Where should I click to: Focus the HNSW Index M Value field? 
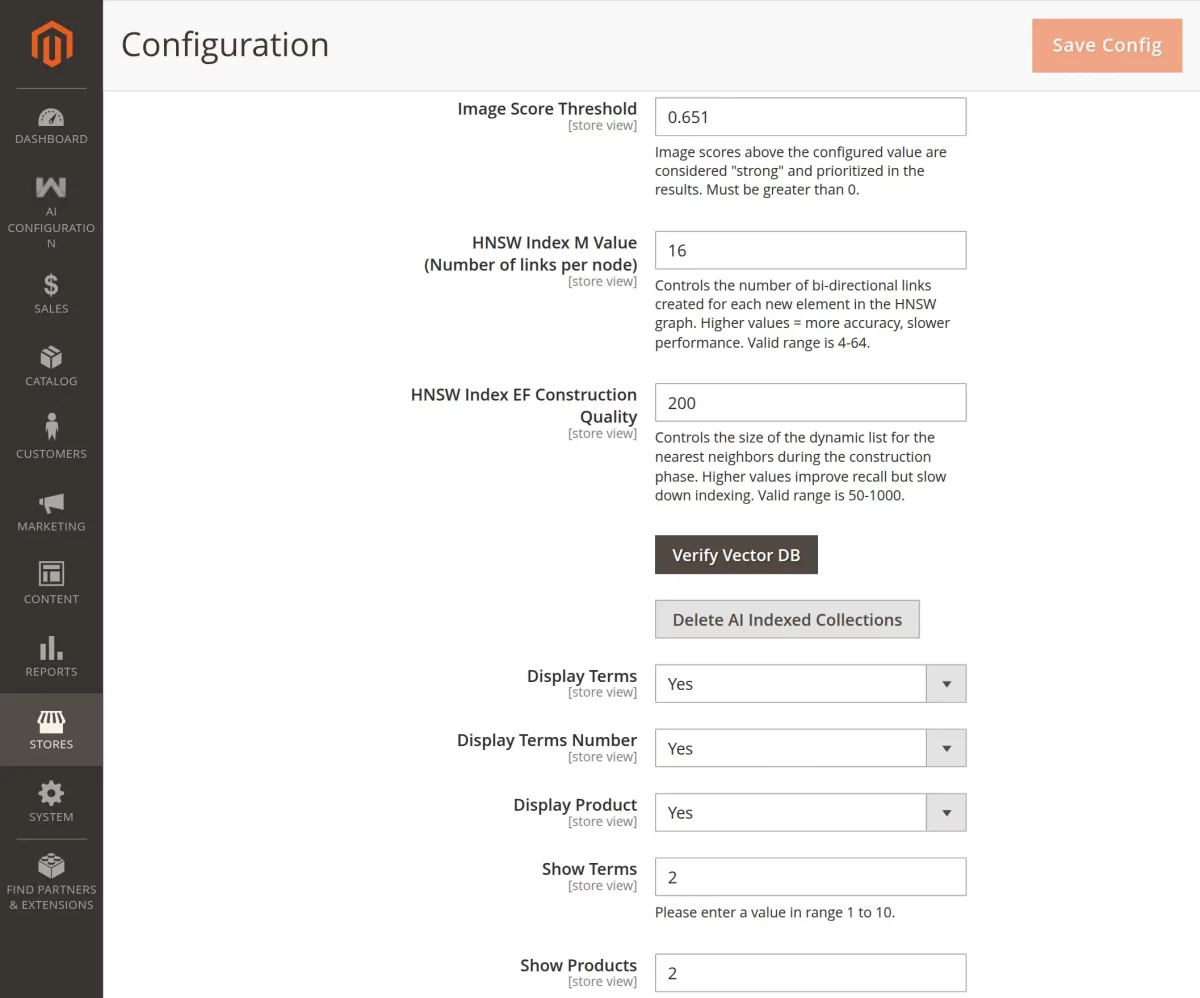pyautogui.click(x=810, y=250)
